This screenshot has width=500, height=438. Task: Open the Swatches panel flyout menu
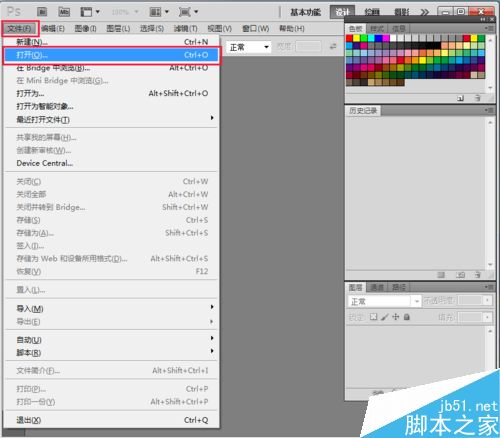point(489,28)
